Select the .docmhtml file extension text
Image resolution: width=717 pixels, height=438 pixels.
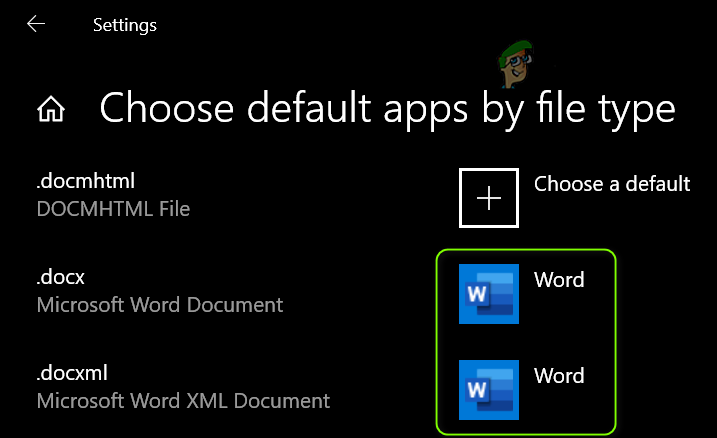coord(86,181)
